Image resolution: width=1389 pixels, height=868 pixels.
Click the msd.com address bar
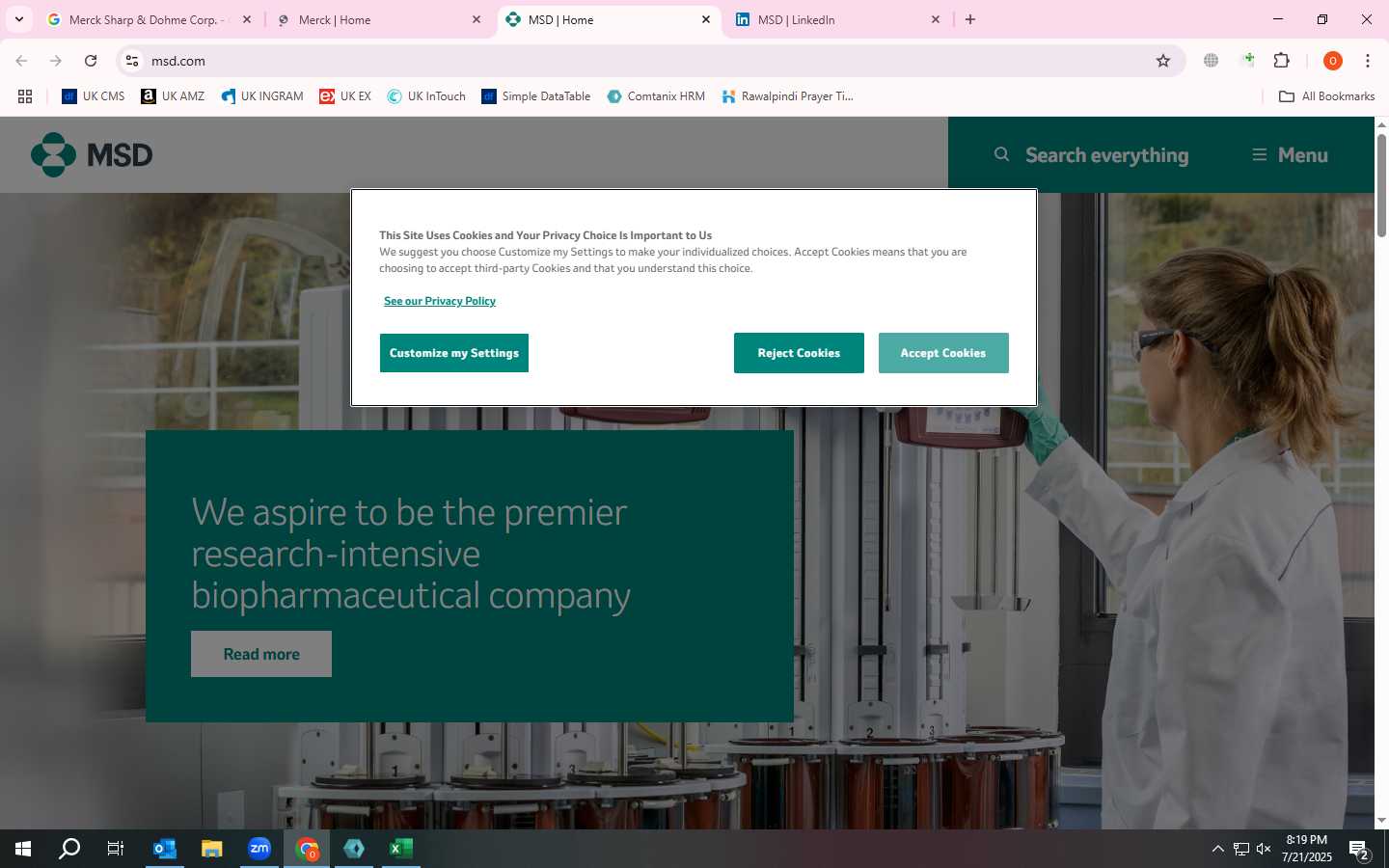pyautogui.click(x=651, y=61)
